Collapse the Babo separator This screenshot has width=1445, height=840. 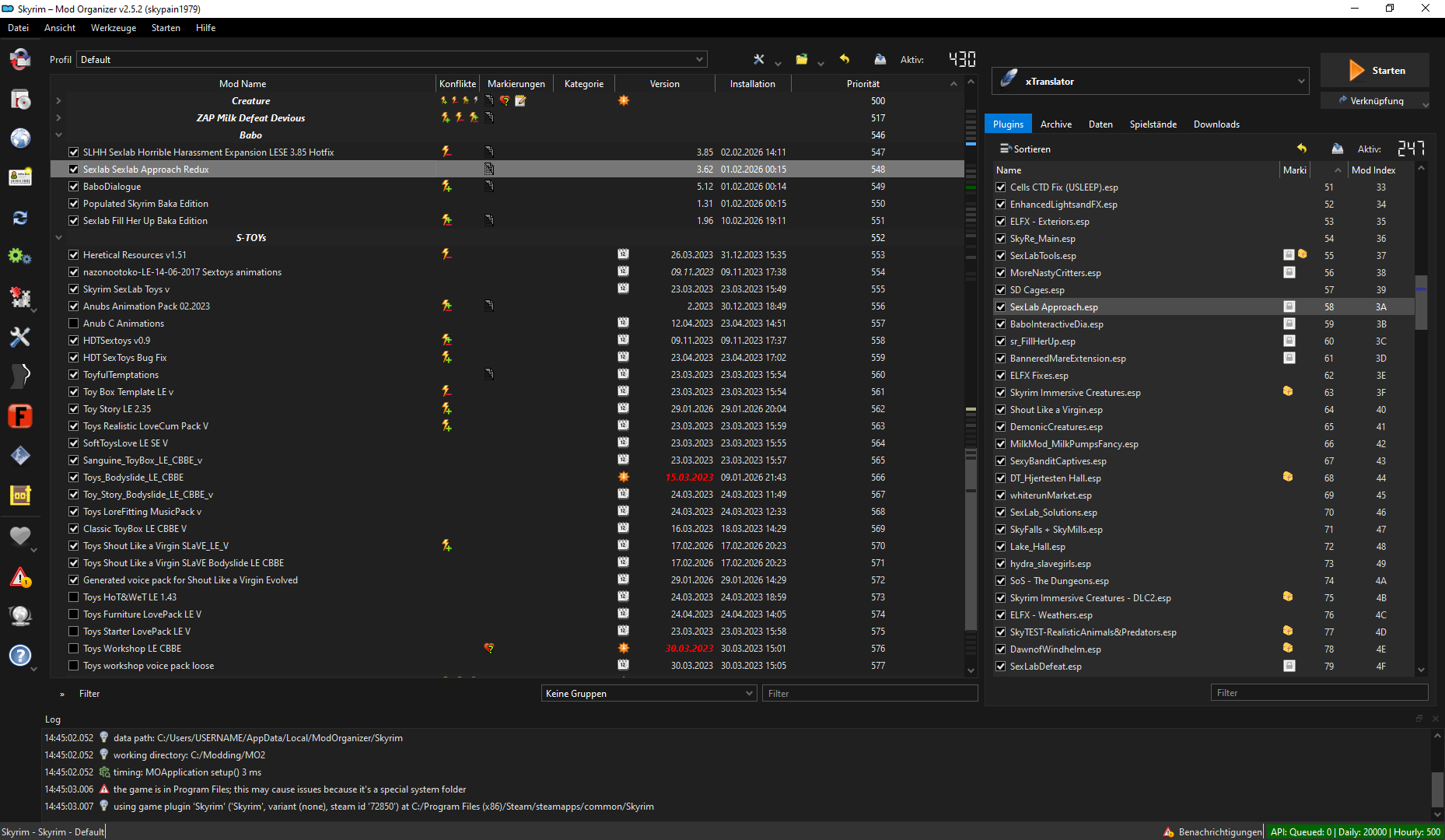pos(58,135)
